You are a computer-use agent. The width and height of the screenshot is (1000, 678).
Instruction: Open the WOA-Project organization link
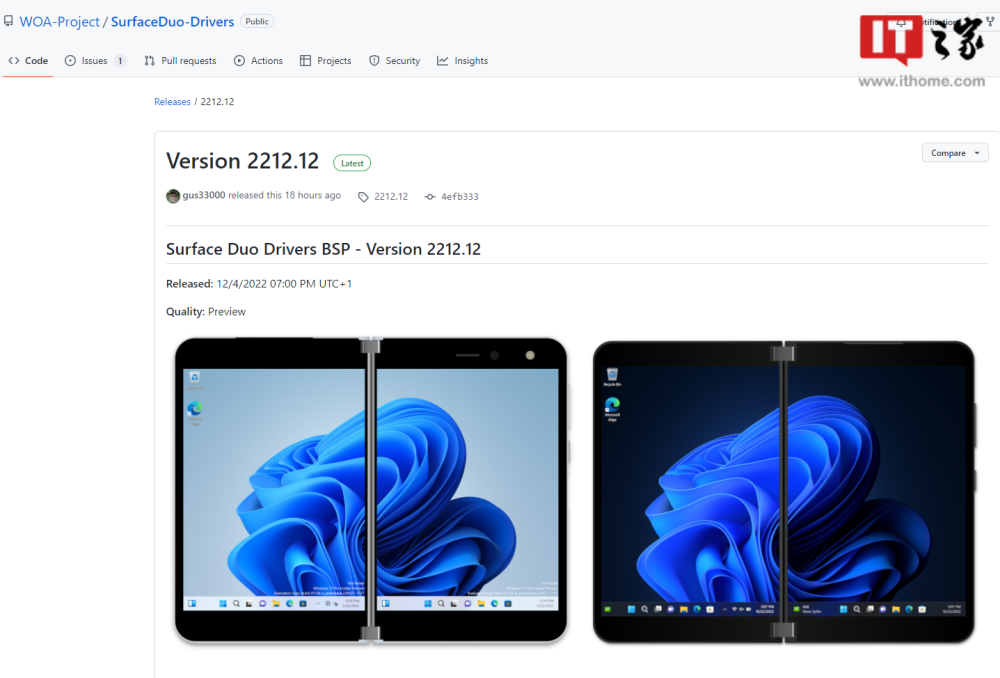(x=59, y=22)
